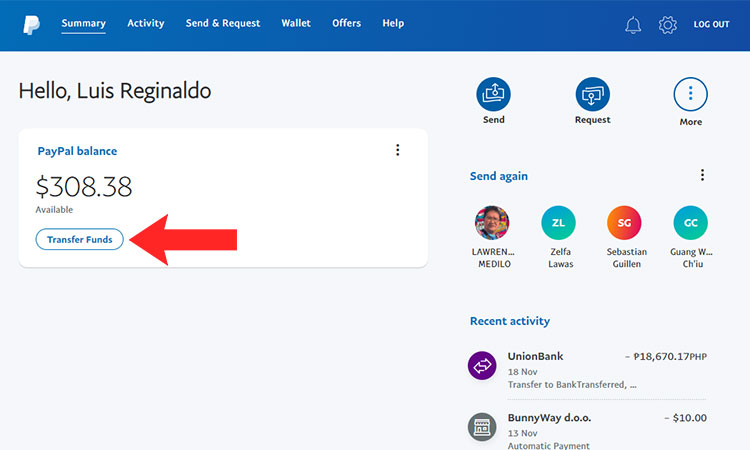This screenshot has width=750, height=450.
Task: Click the 18 Nov date text
Action: click(x=522, y=372)
